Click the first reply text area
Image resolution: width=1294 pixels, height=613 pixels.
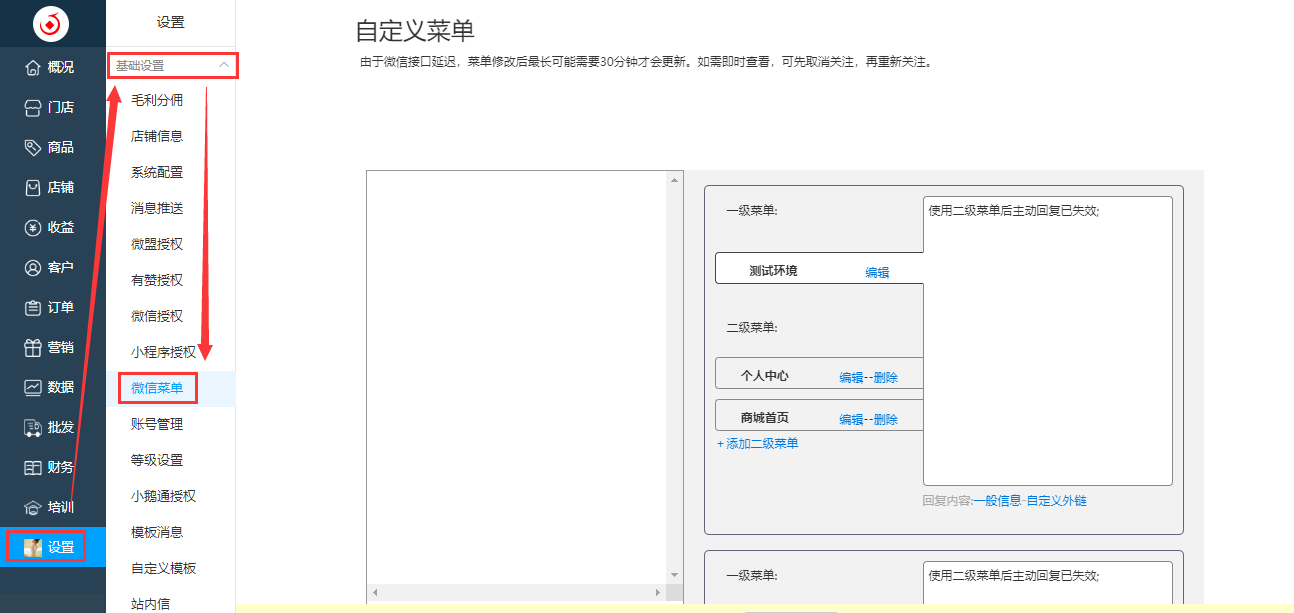tap(1047, 341)
